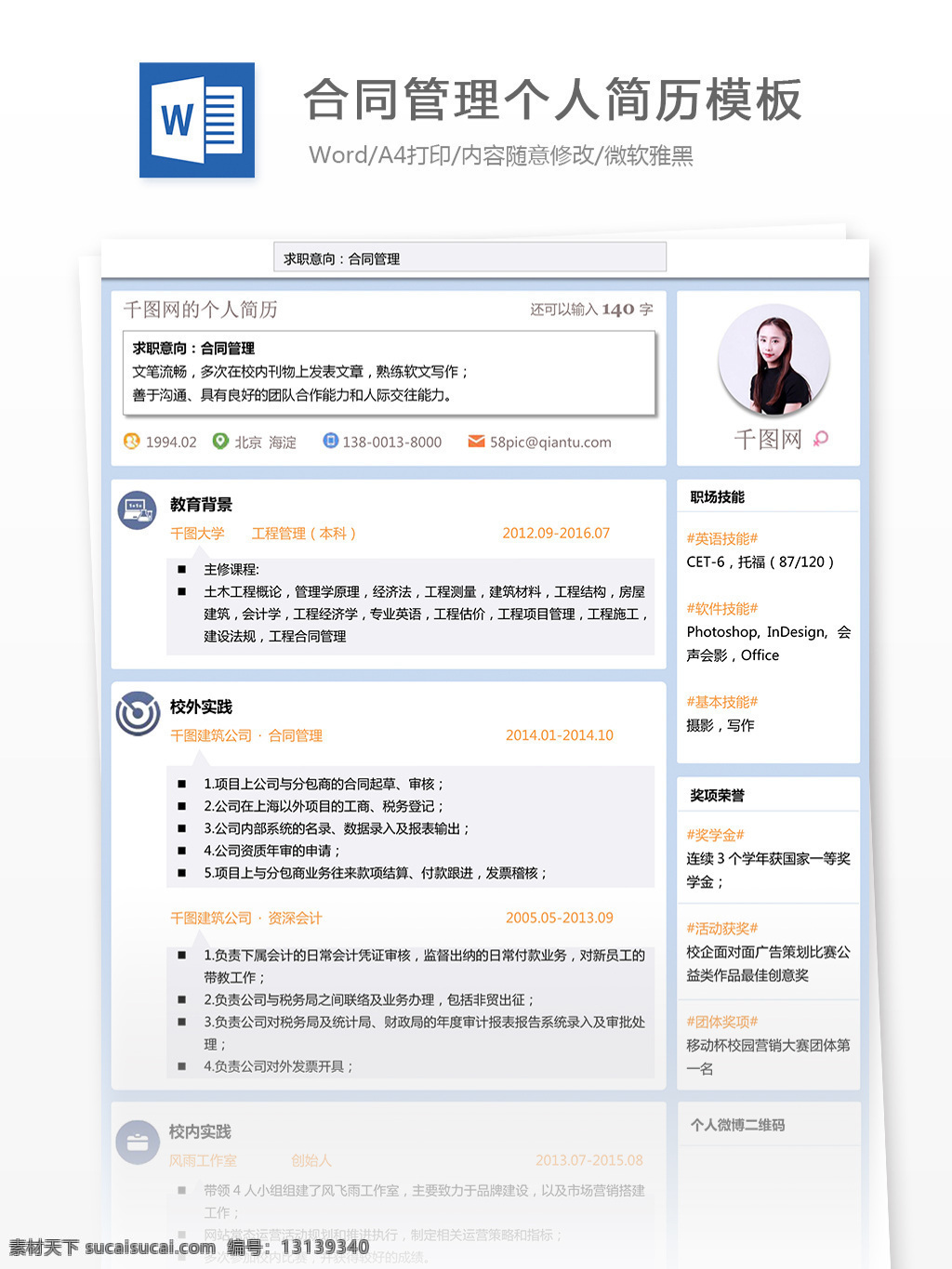This screenshot has height=1269, width=952.
Task: Click the 求职意向：合同管理 input field
Action: (470, 258)
